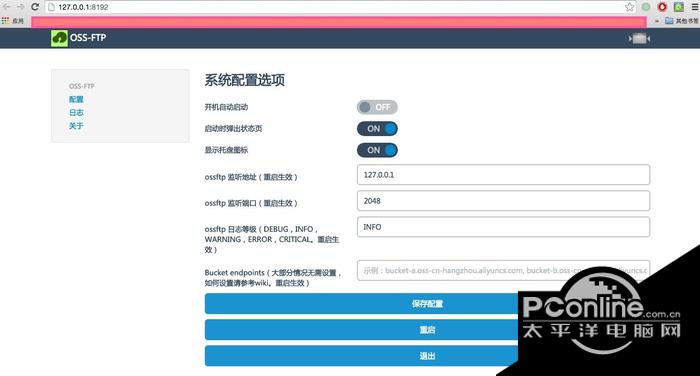This screenshot has width=700, height=376.
Task: Click the 重启 button
Action: click(x=427, y=330)
